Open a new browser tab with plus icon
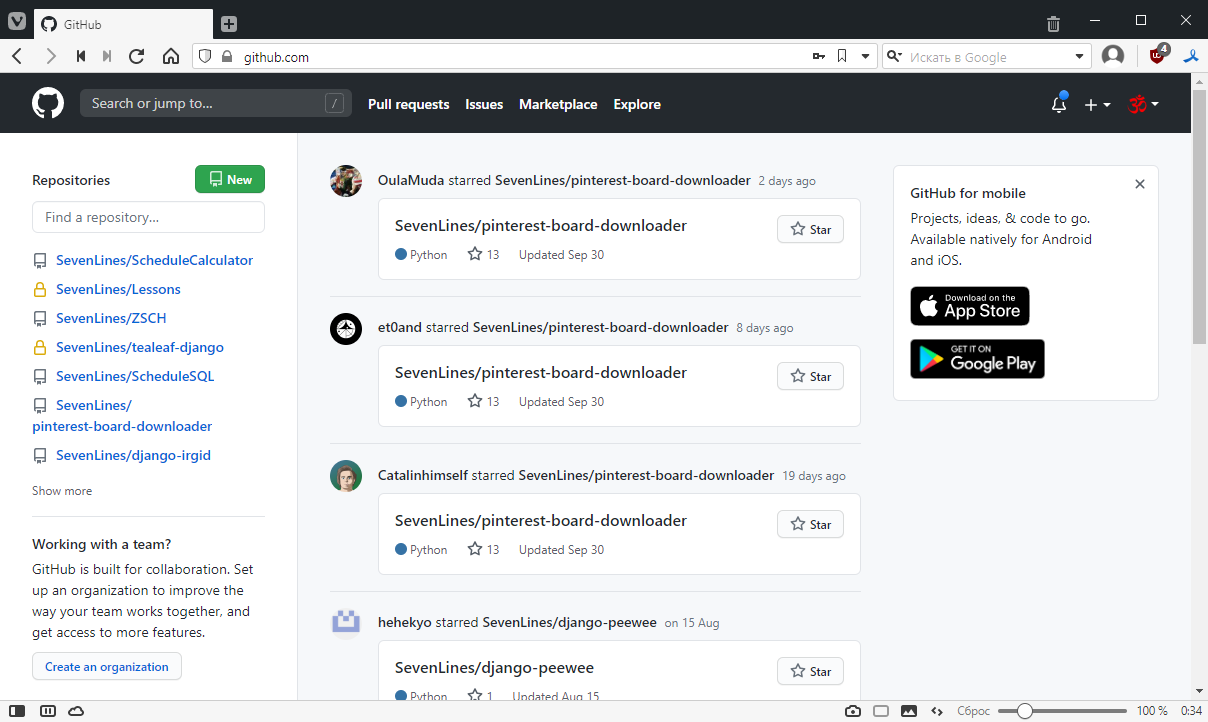 click(229, 24)
